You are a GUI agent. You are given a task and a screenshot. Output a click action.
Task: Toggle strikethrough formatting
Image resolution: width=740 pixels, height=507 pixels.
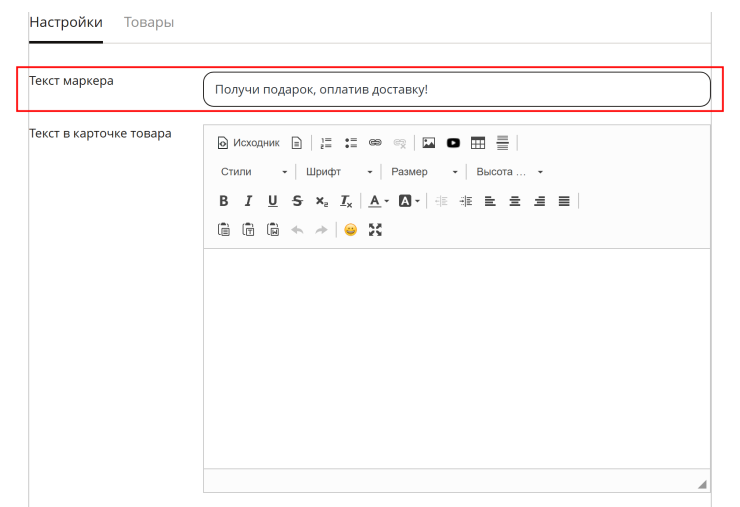(297, 201)
